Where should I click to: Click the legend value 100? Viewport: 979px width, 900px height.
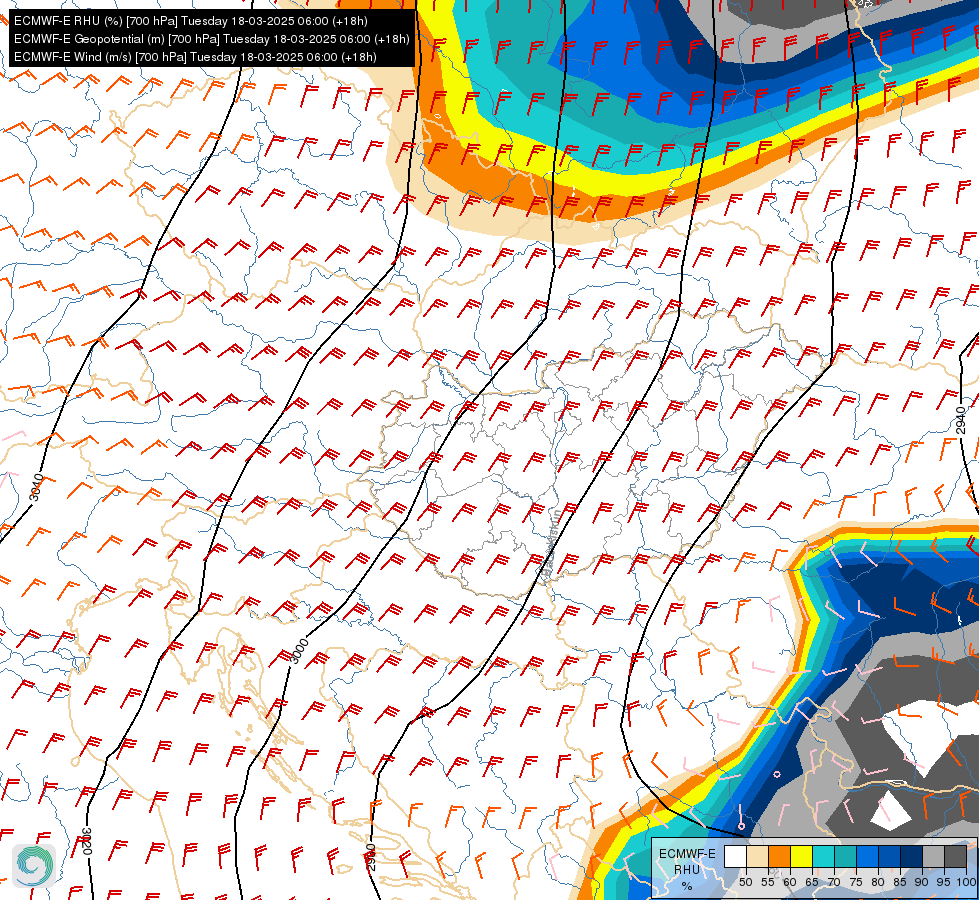(967, 882)
